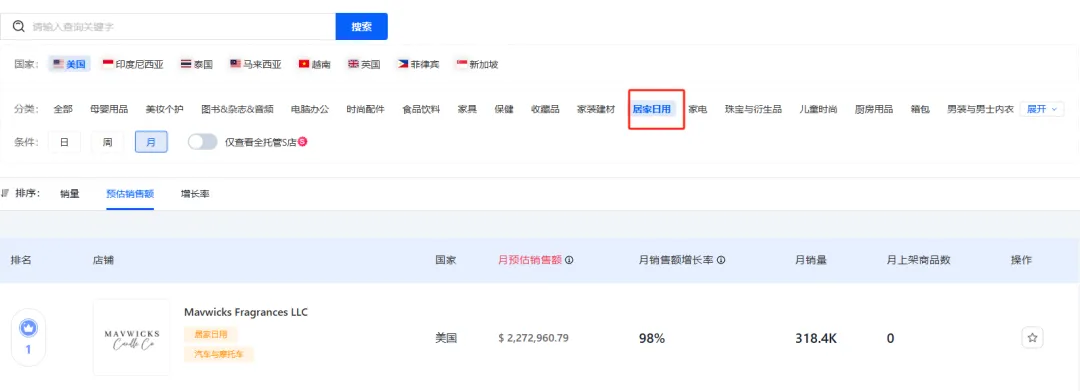
Task: Select 珠宝与衍生品 category
Action: click(x=754, y=109)
